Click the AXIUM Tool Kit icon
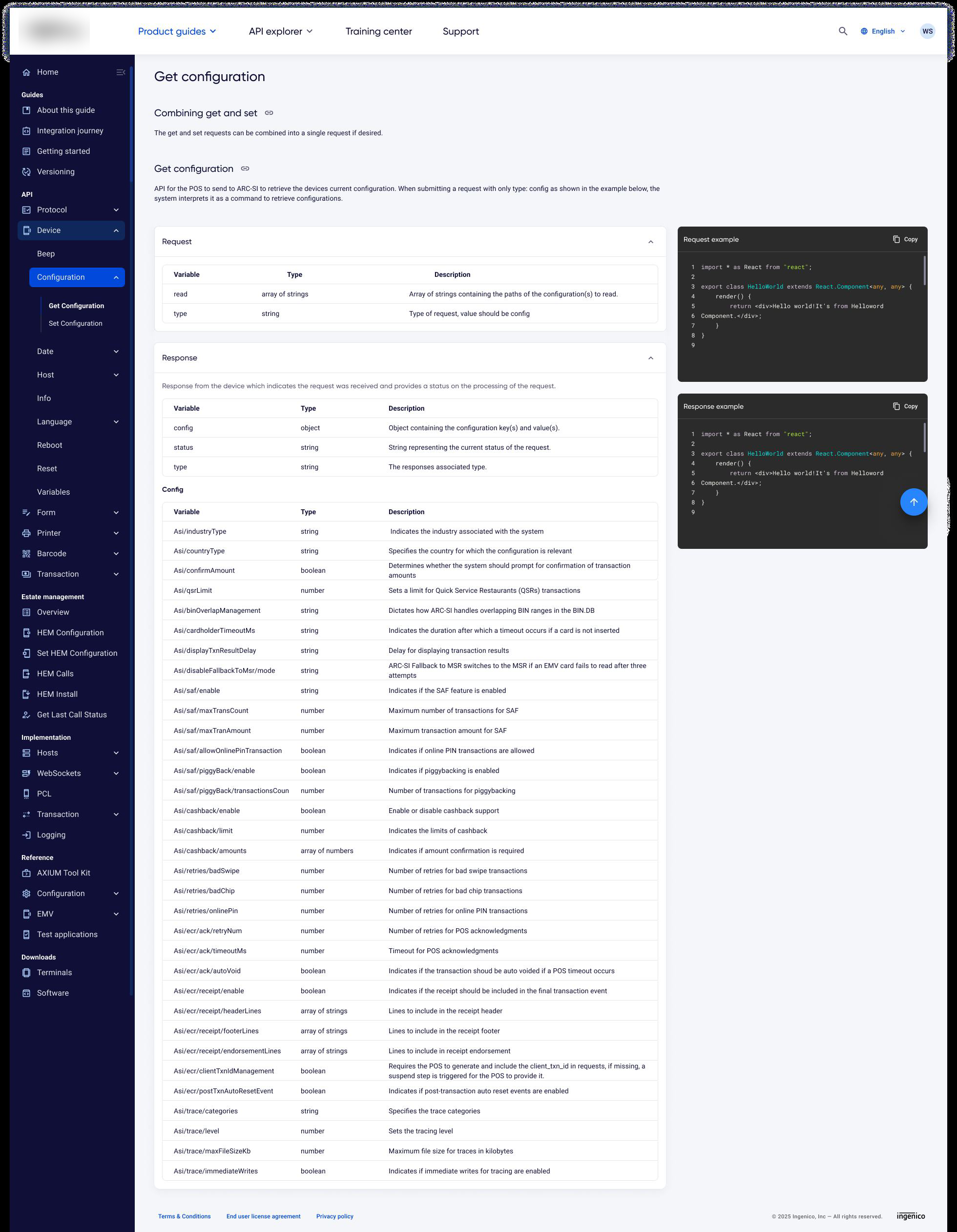This screenshot has height=1232, width=957. [x=26, y=873]
